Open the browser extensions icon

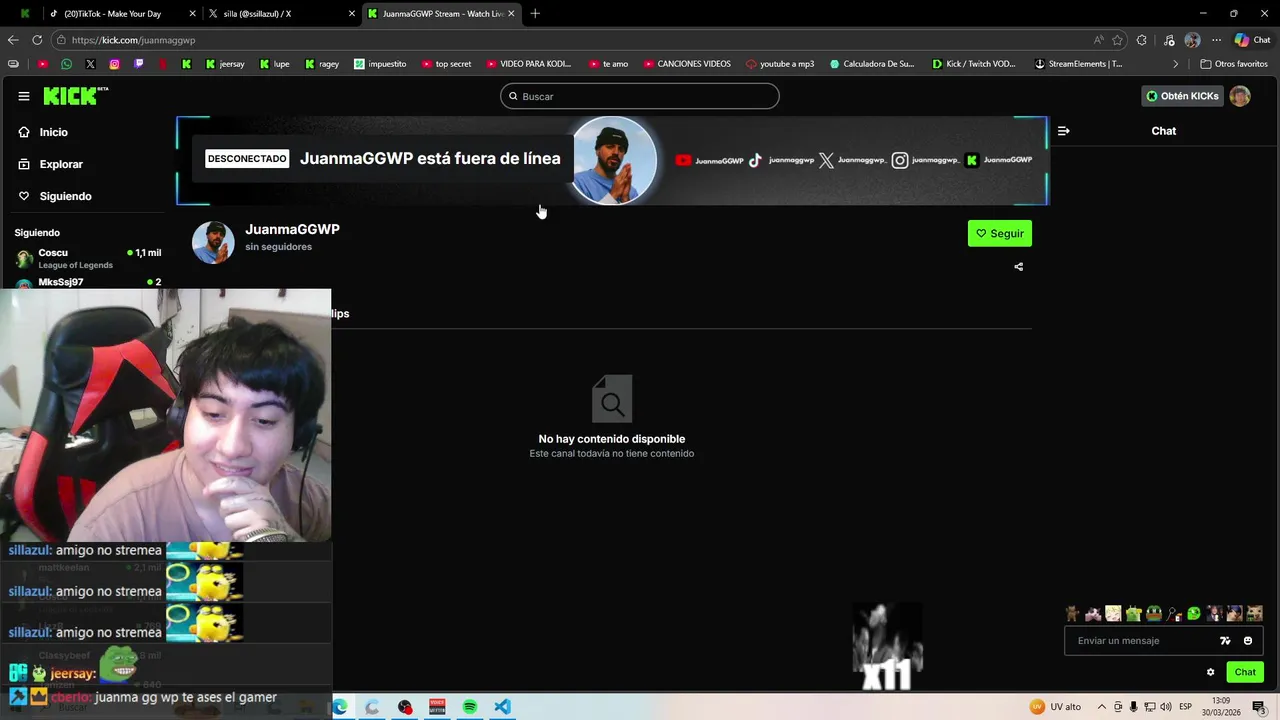1142,40
